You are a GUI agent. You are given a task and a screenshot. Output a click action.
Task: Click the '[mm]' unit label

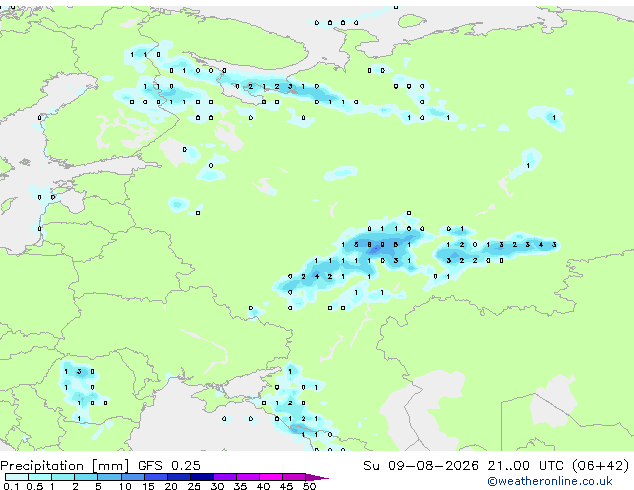[110, 466]
